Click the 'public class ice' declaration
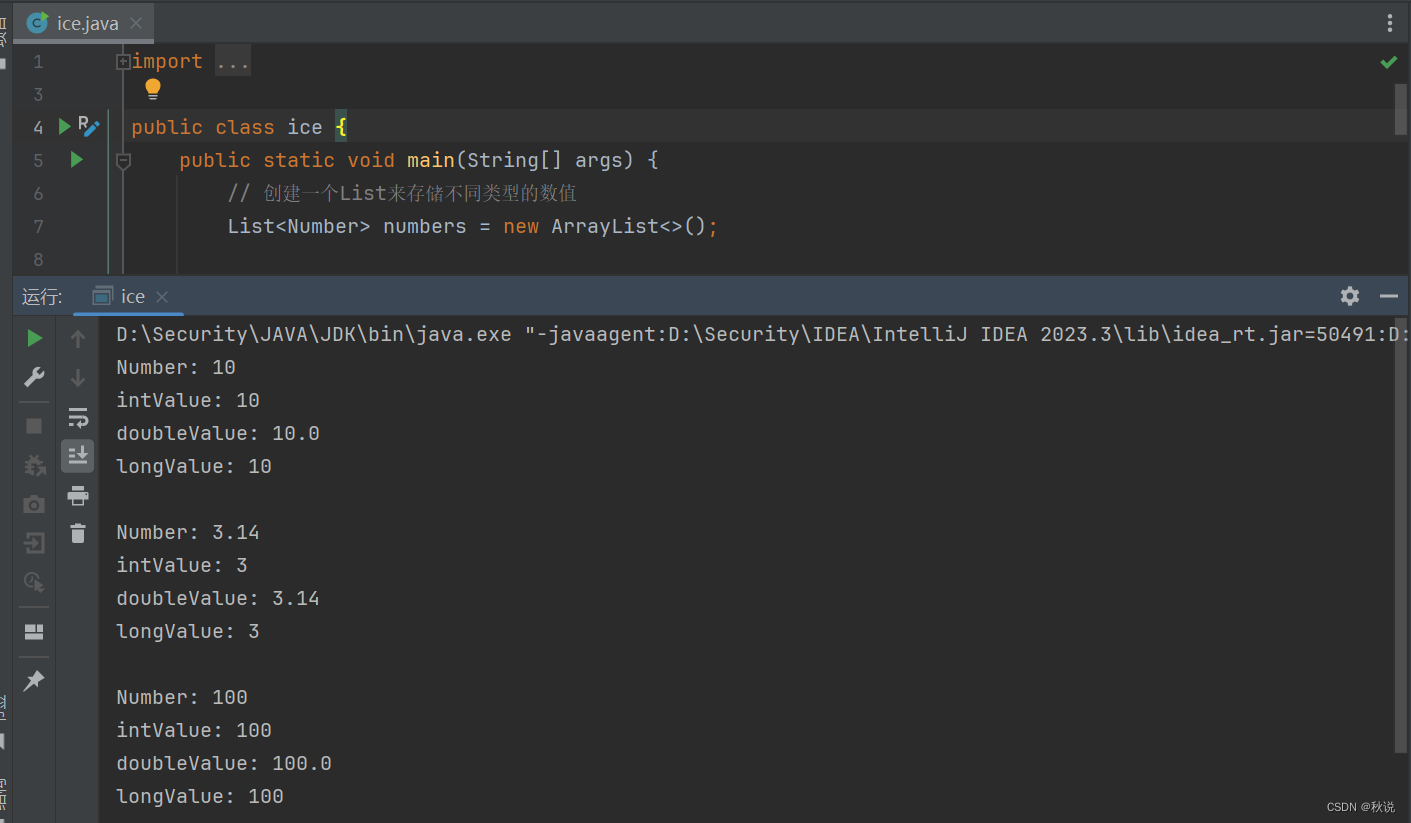Viewport: 1411px width, 823px height. click(x=227, y=127)
